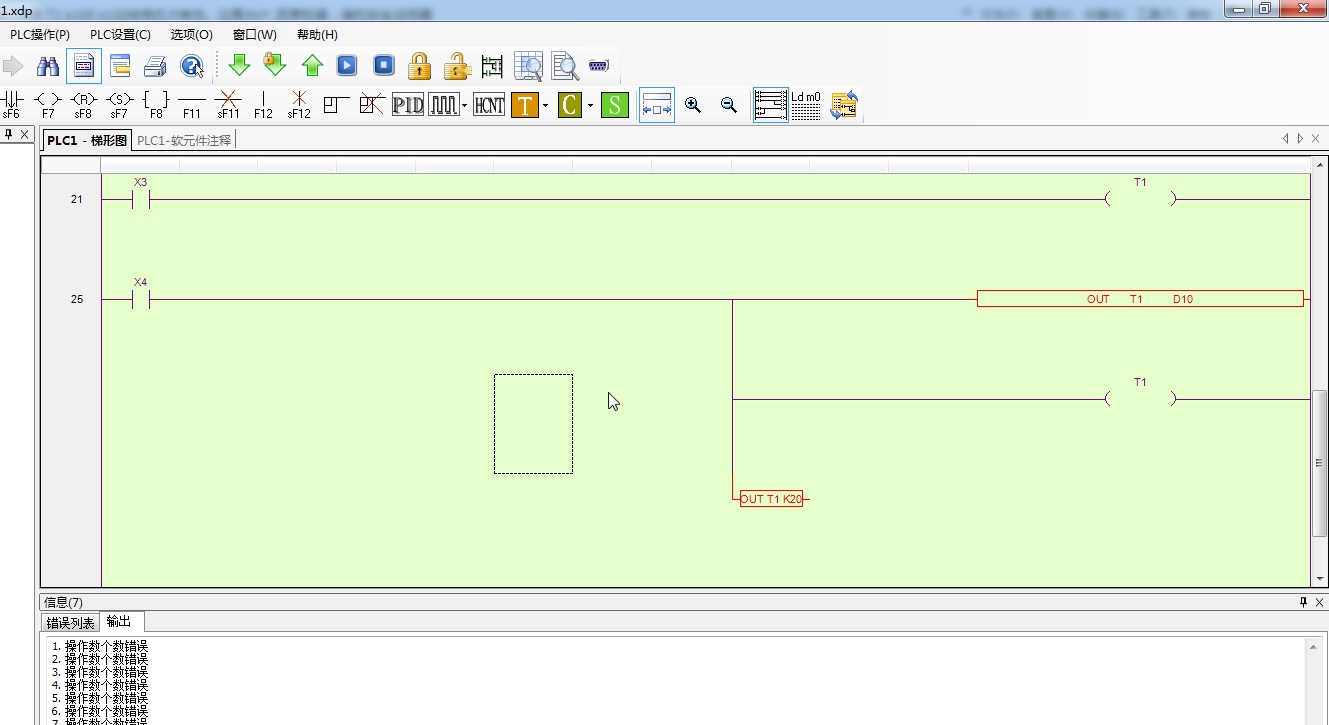The image size is (1329, 725).
Task: Toggle ladder diagram view mode
Action: pos(771,105)
